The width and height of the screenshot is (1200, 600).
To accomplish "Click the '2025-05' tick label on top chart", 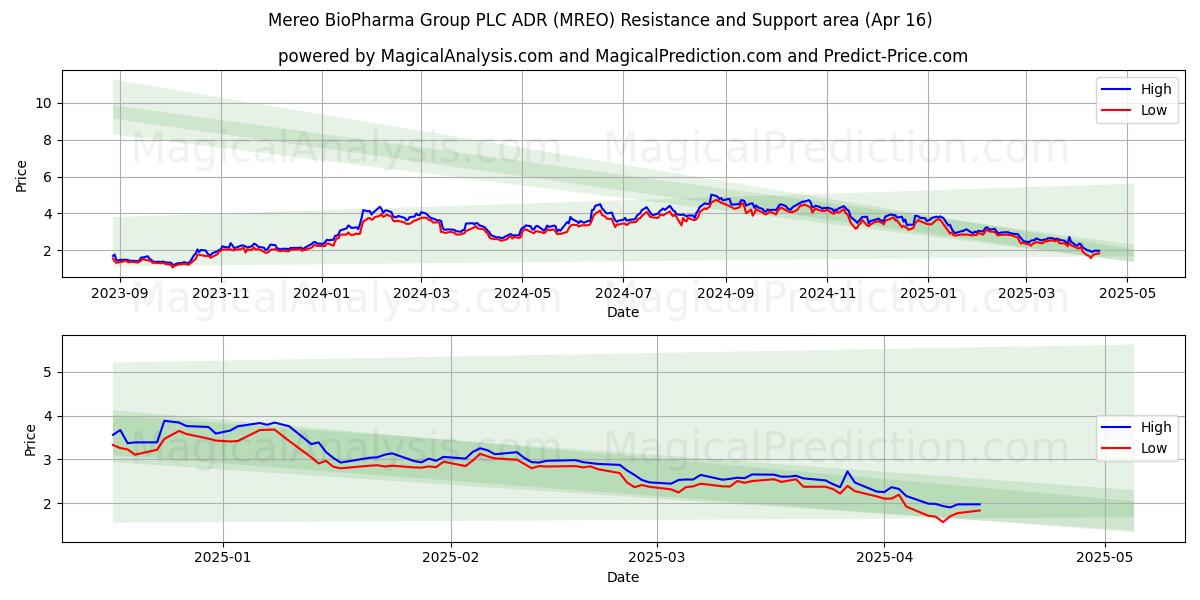I will [1126, 294].
